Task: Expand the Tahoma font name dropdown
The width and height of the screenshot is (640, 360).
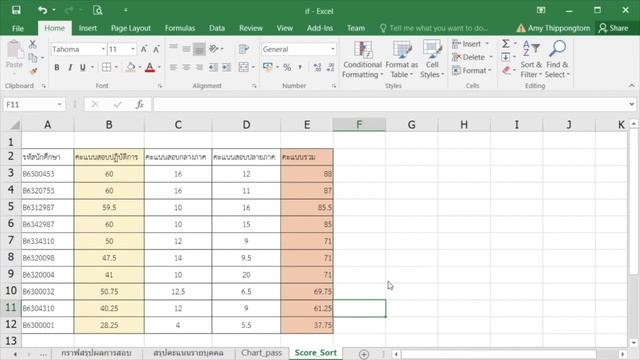Action: [x=103, y=49]
